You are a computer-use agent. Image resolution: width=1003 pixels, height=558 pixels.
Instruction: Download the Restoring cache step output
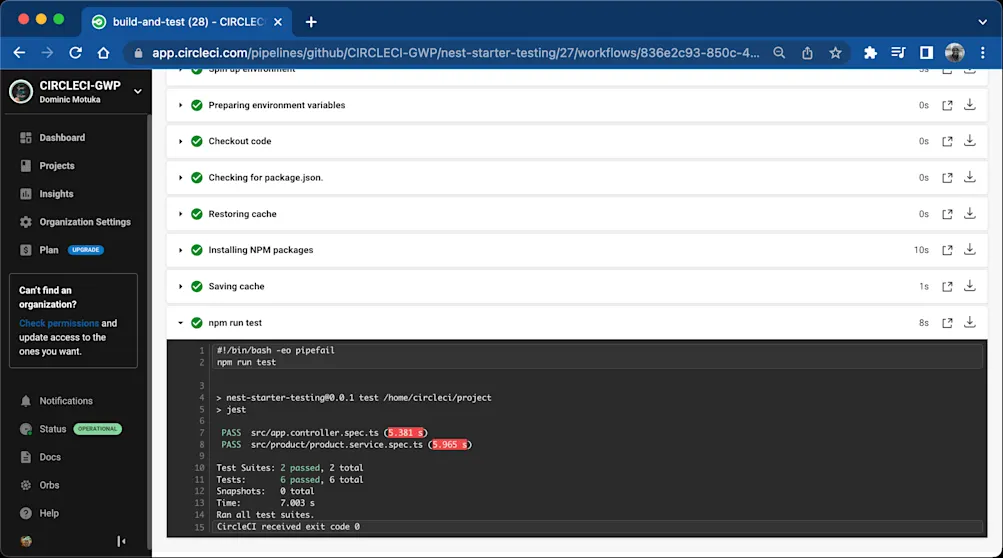point(970,214)
